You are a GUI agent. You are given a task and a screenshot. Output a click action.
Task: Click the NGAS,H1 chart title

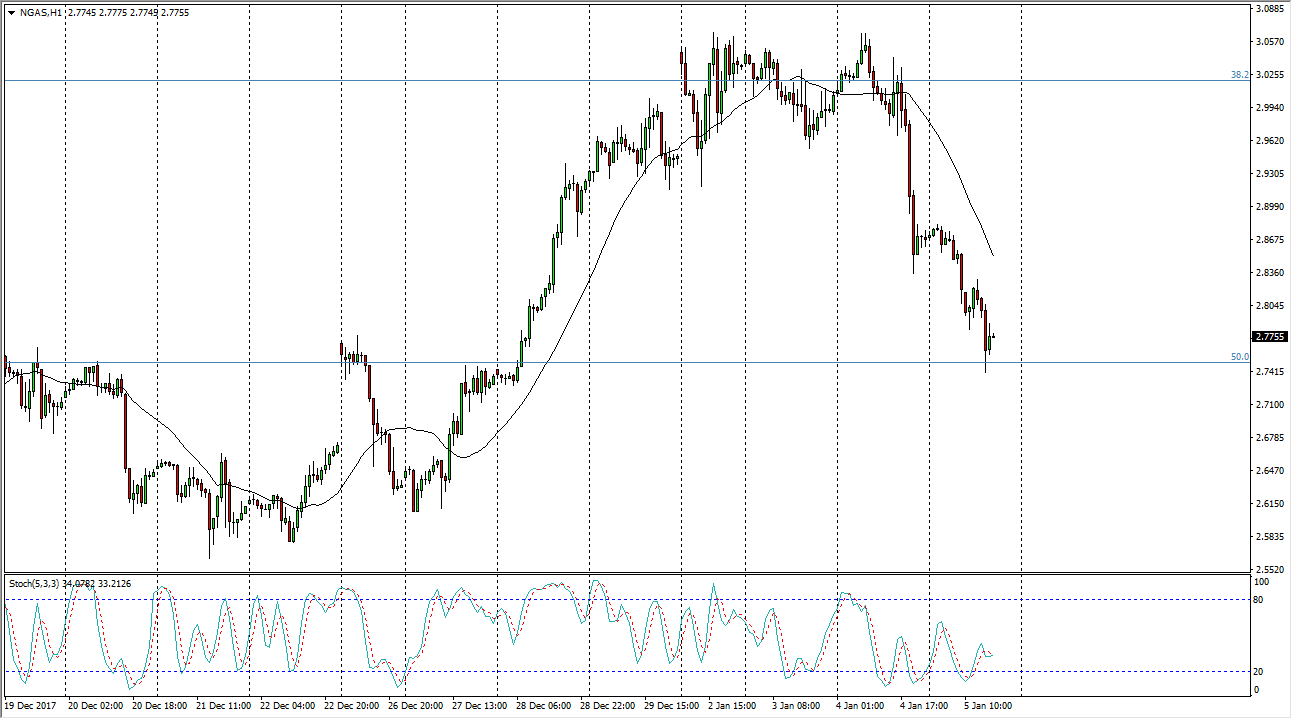pos(38,12)
